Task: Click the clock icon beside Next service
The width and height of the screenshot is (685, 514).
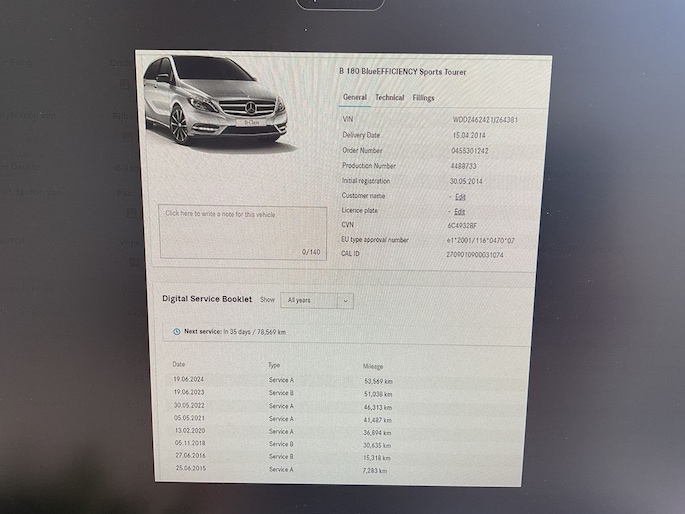Action: click(x=177, y=331)
